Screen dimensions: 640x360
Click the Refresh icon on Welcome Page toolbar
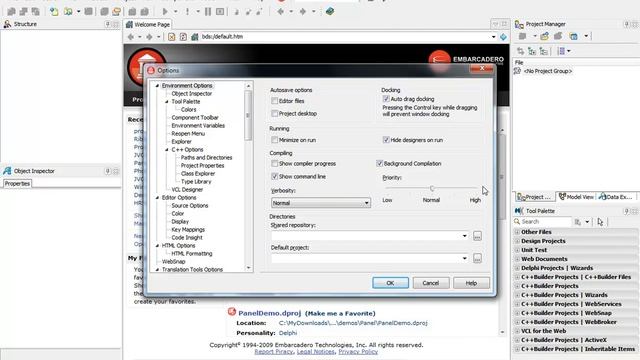183,37
